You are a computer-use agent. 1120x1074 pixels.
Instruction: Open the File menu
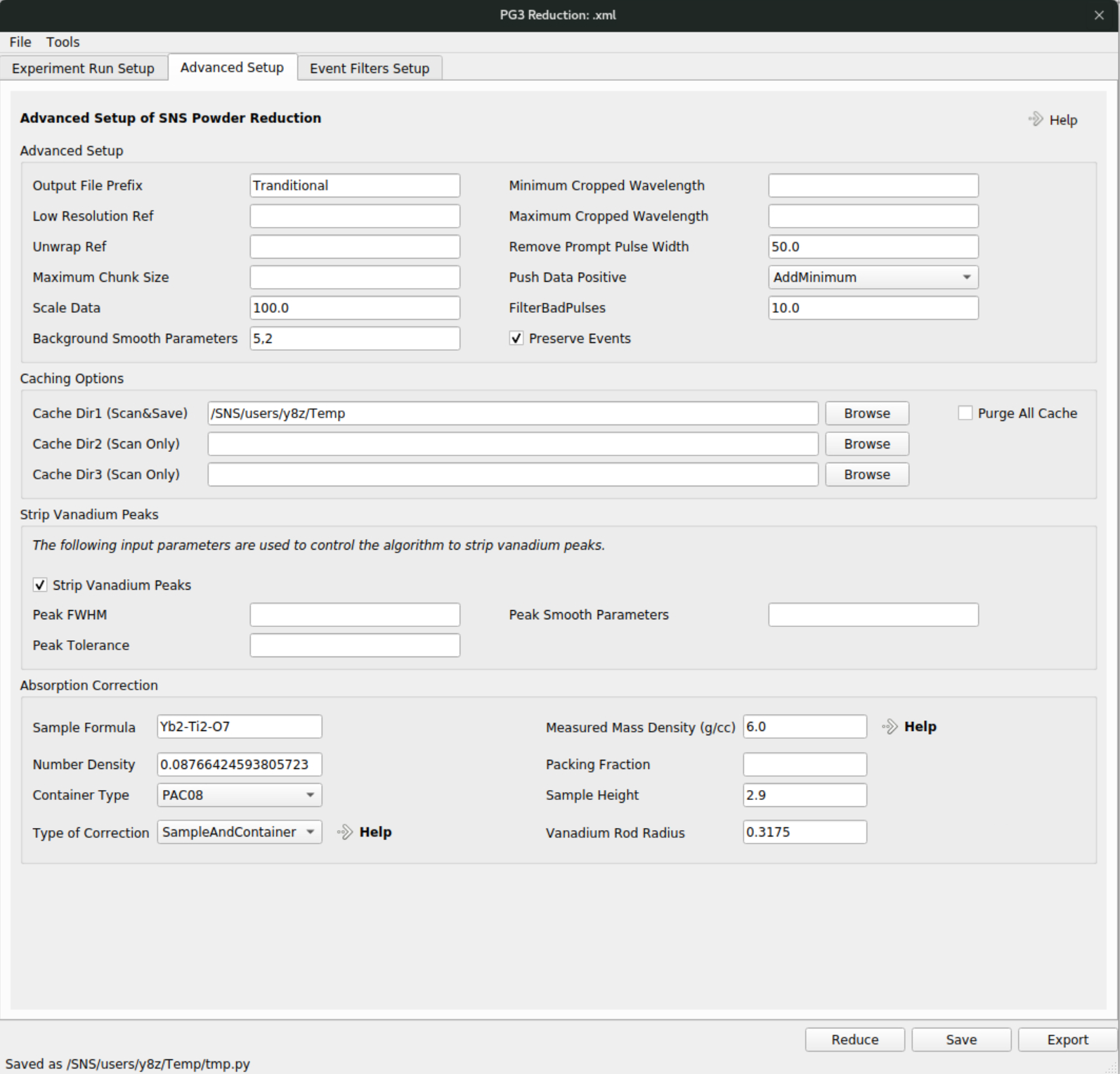[20, 42]
